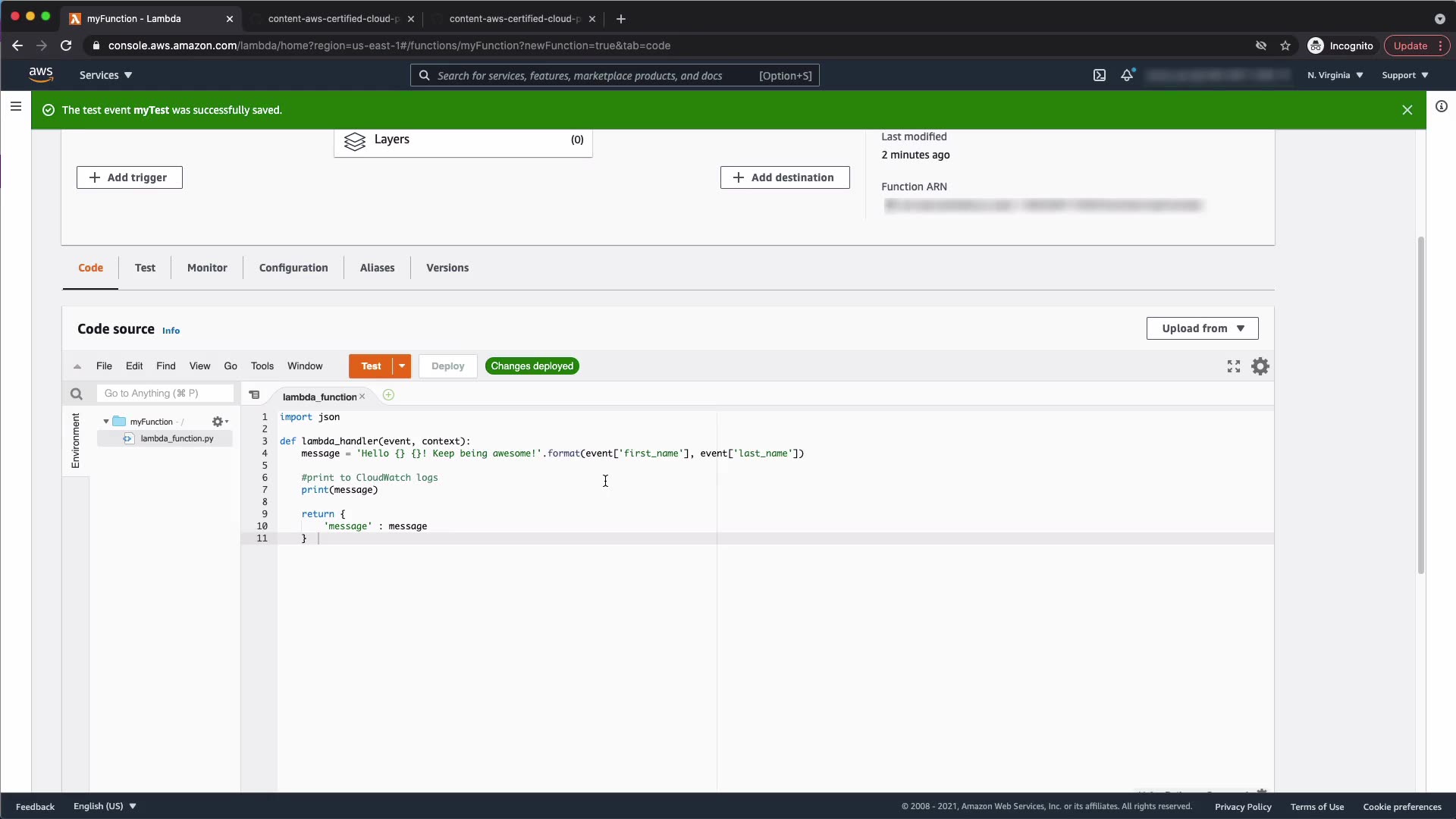
Task: Open the Test button dropdown arrow
Action: (x=402, y=366)
